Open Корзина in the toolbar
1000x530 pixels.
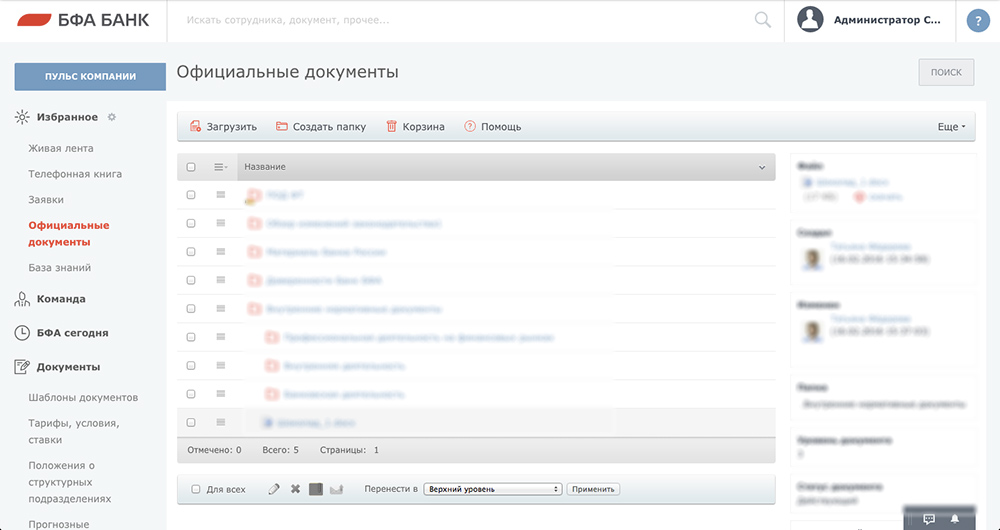[415, 127]
